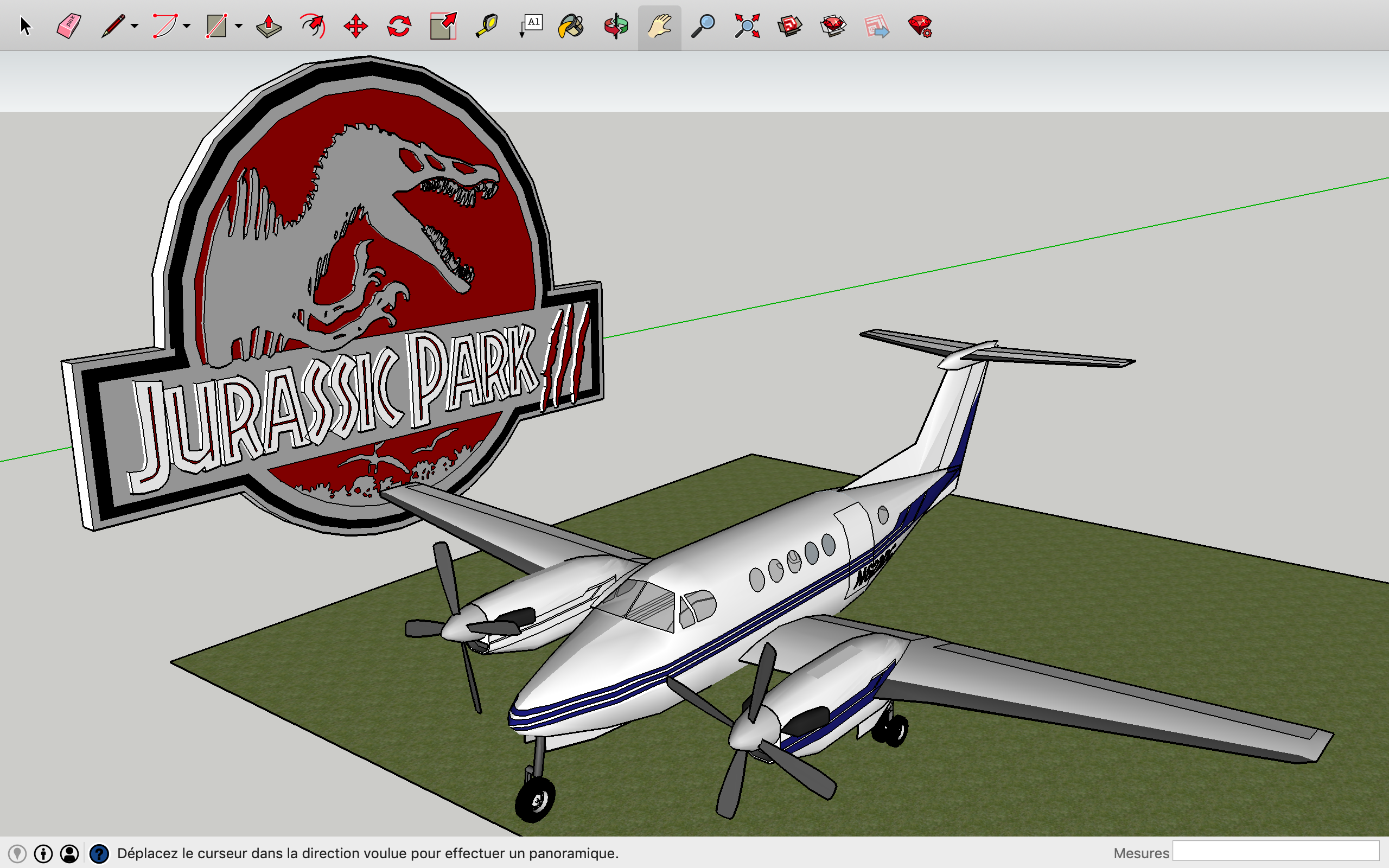Activate the Rotate tool
Viewport: 1389px width, 868px height.
pos(399,27)
